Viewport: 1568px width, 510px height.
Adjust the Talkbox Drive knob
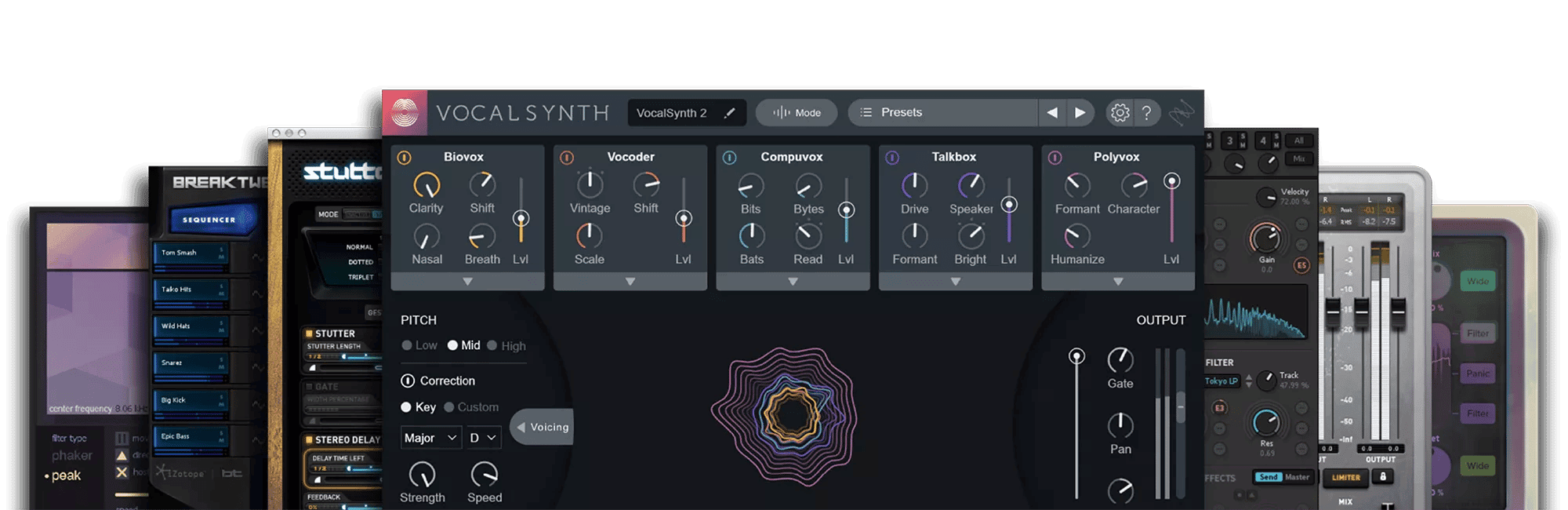click(914, 186)
